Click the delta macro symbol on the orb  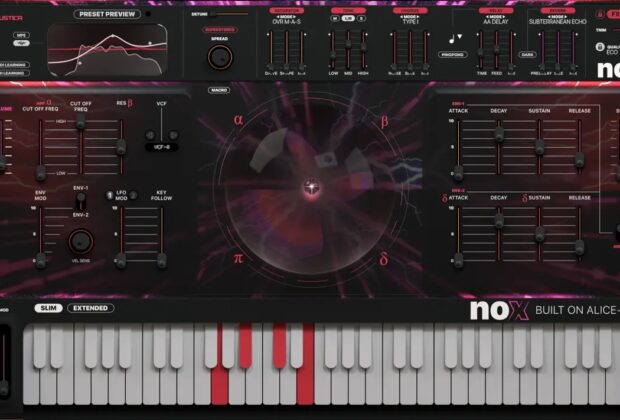[383, 259]
